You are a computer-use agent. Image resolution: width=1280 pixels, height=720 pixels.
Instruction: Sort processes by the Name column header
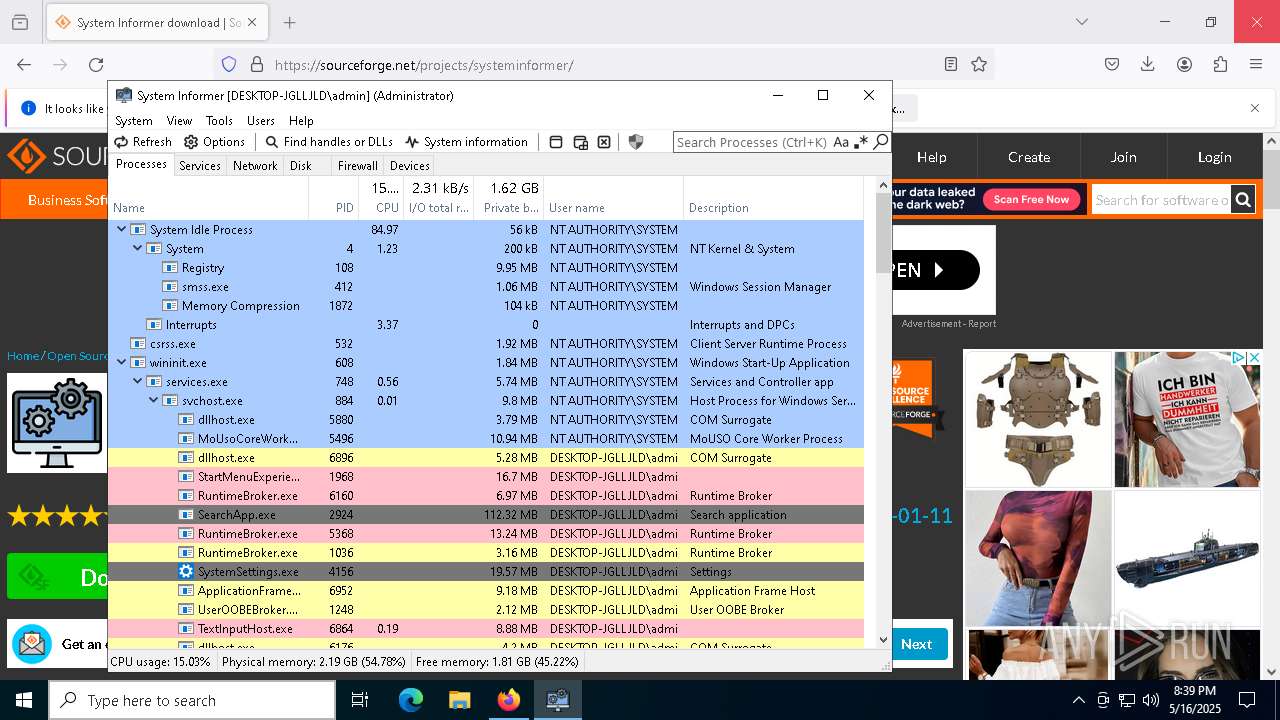pos(208,198)
